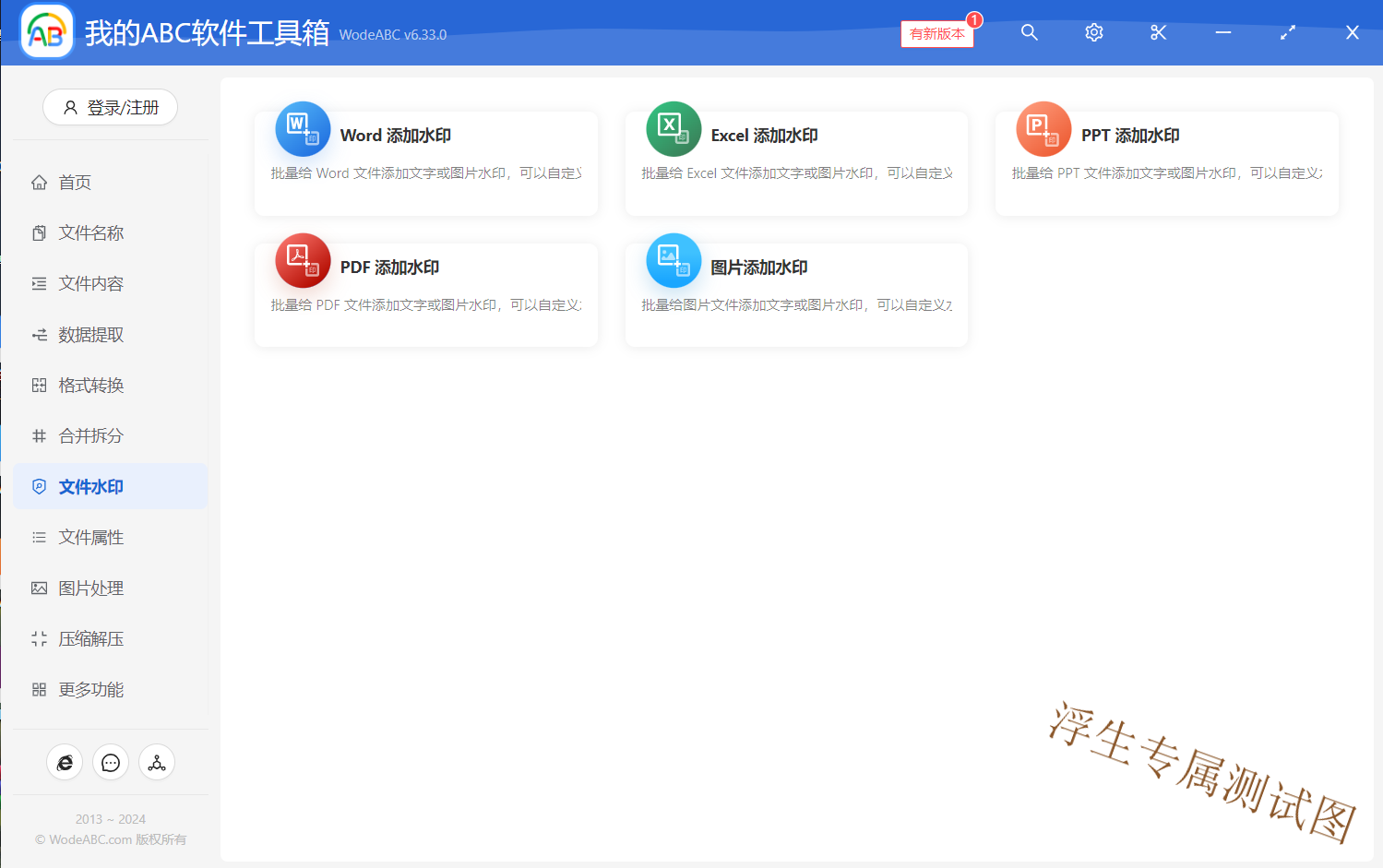
Task: Go to 首页 in the sidebar
Action: tap(75, 183)
